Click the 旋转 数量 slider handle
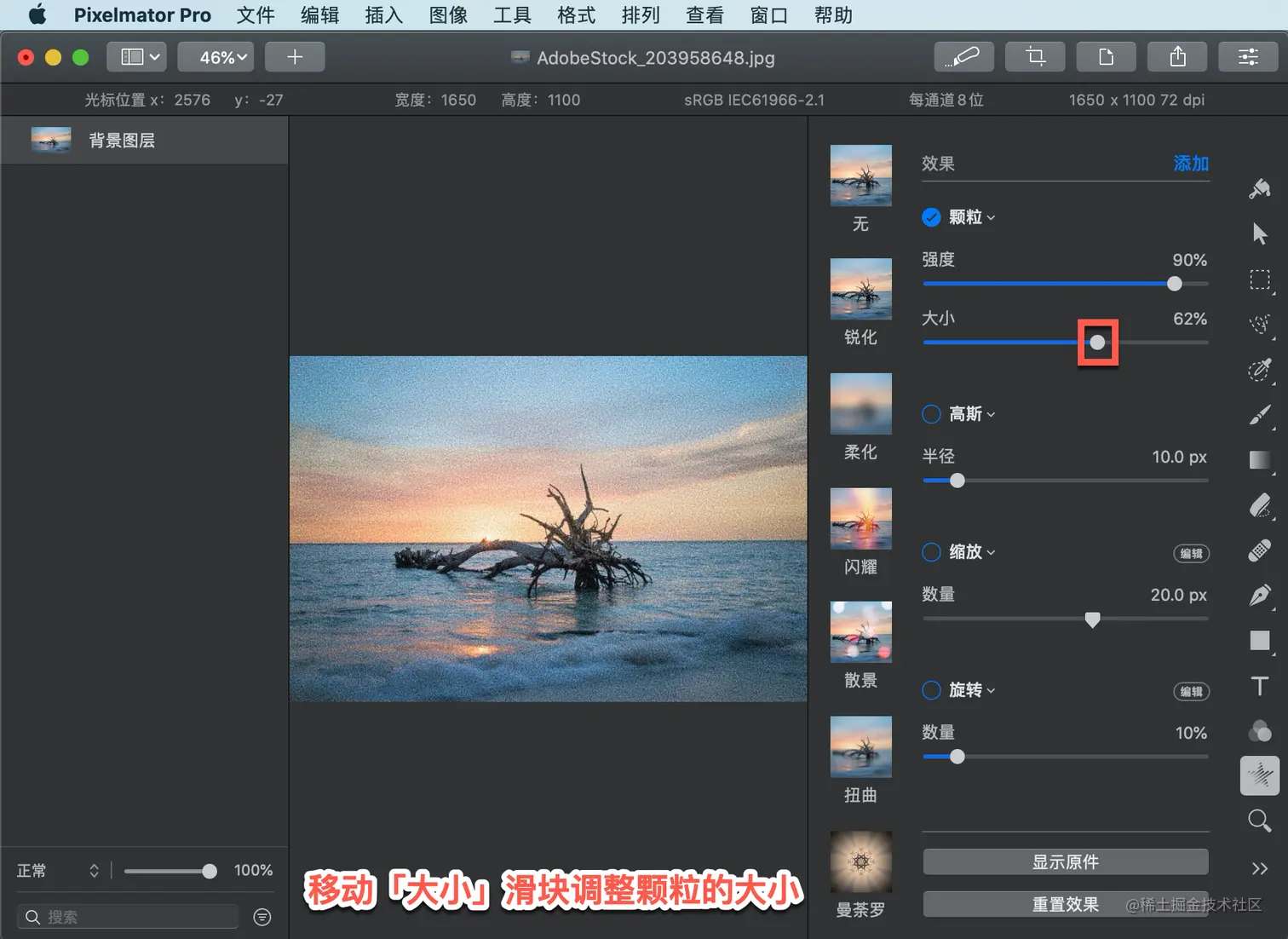This screenshot has height=939, width=1288. 957,757
